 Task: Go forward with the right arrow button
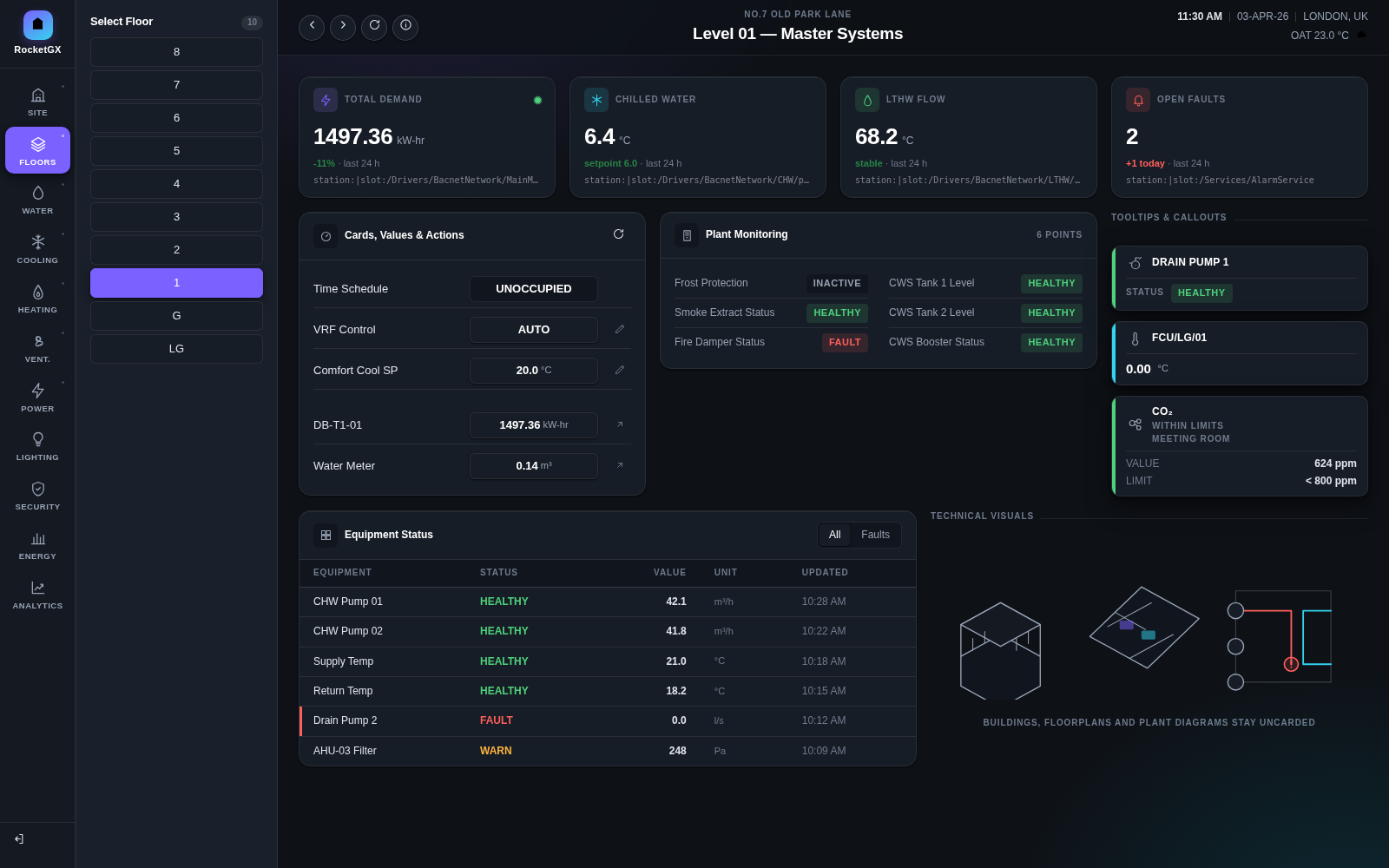(343, 27)
